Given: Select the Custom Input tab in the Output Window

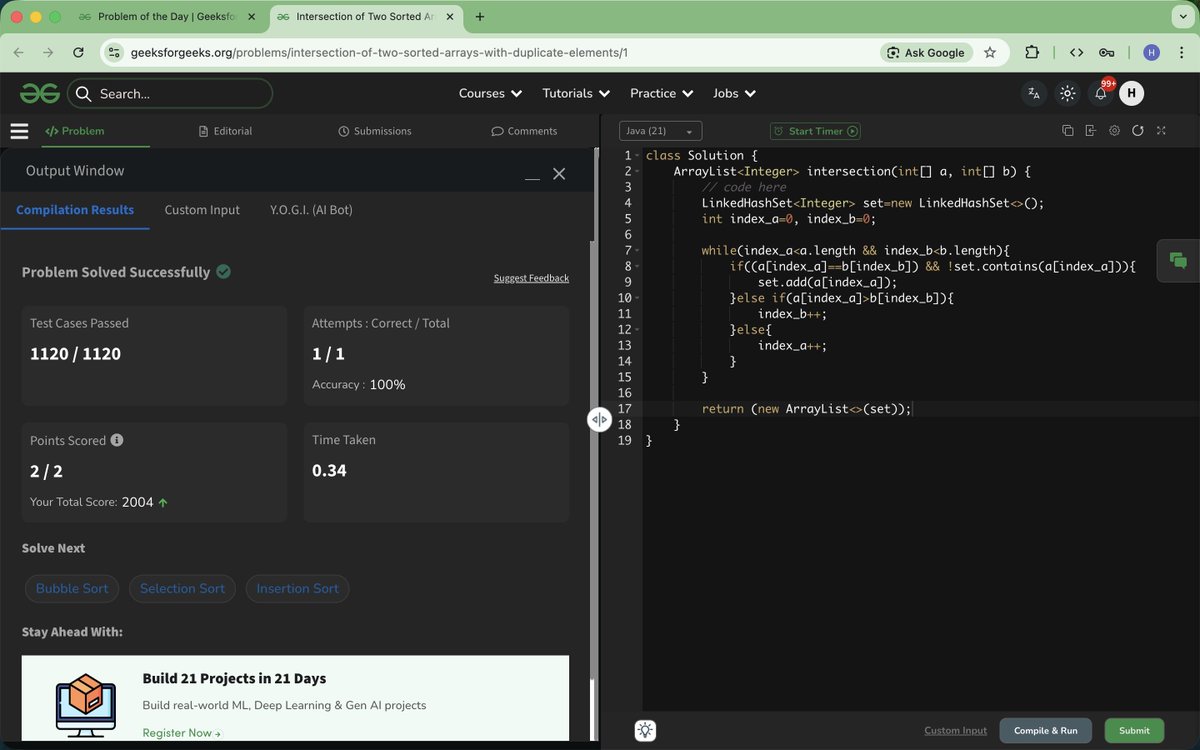Looking at the screenshot, I should pyautogui.click(x=202, y=210).
